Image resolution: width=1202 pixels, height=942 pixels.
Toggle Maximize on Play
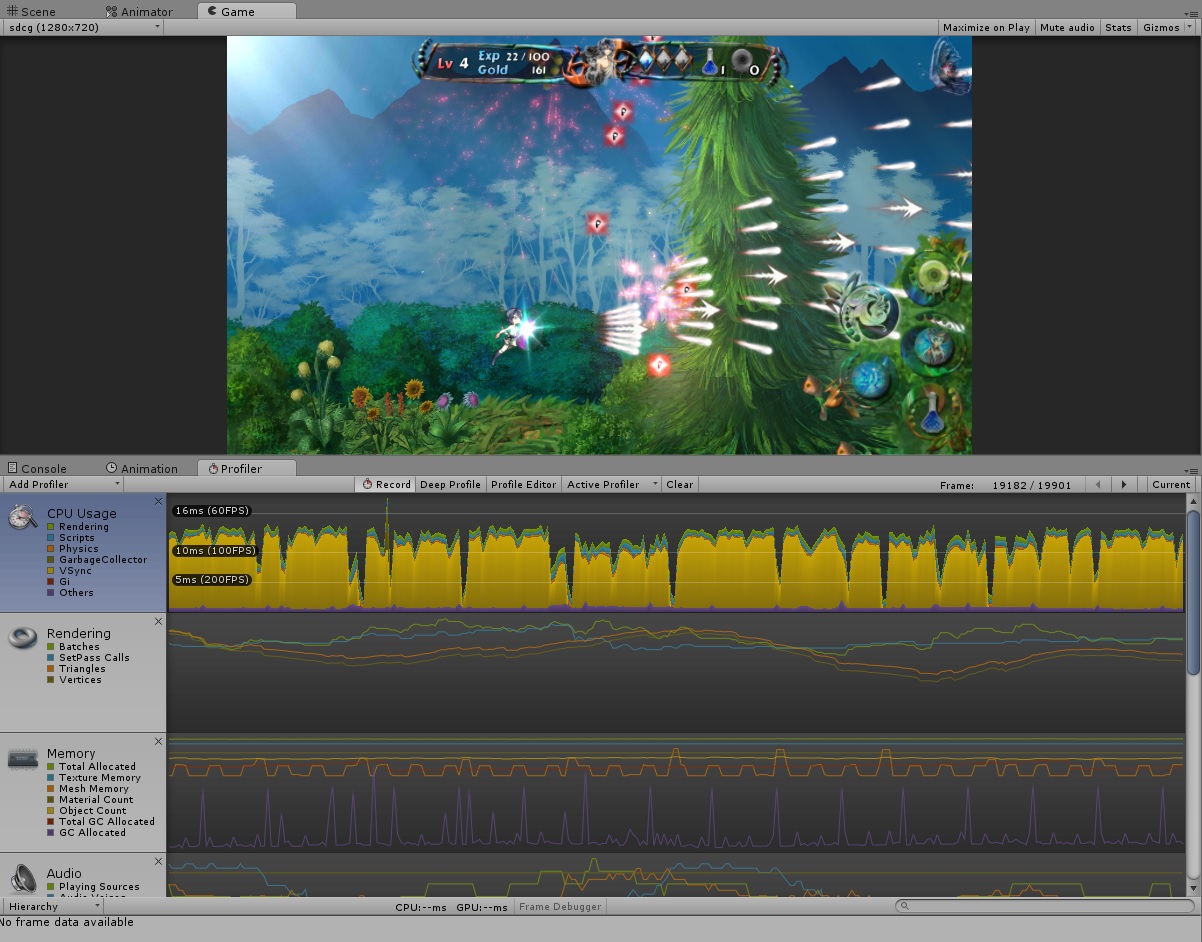tap(986, 28)
